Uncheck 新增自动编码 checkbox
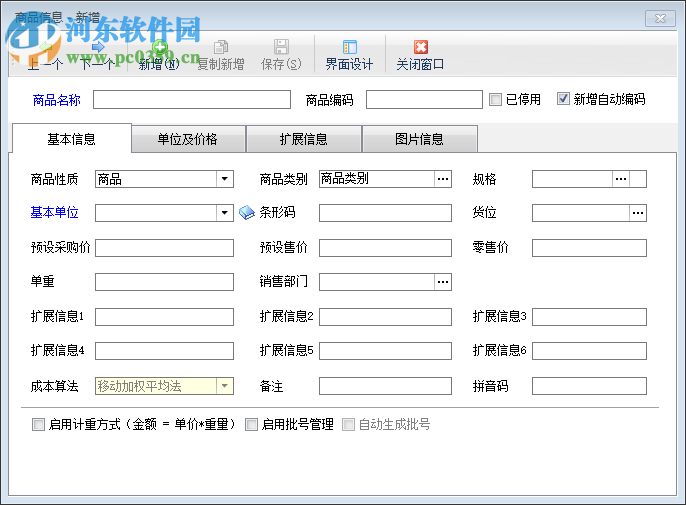Image resolution: width=686 pixels, height=505 pixels. (x=563, y=99)
